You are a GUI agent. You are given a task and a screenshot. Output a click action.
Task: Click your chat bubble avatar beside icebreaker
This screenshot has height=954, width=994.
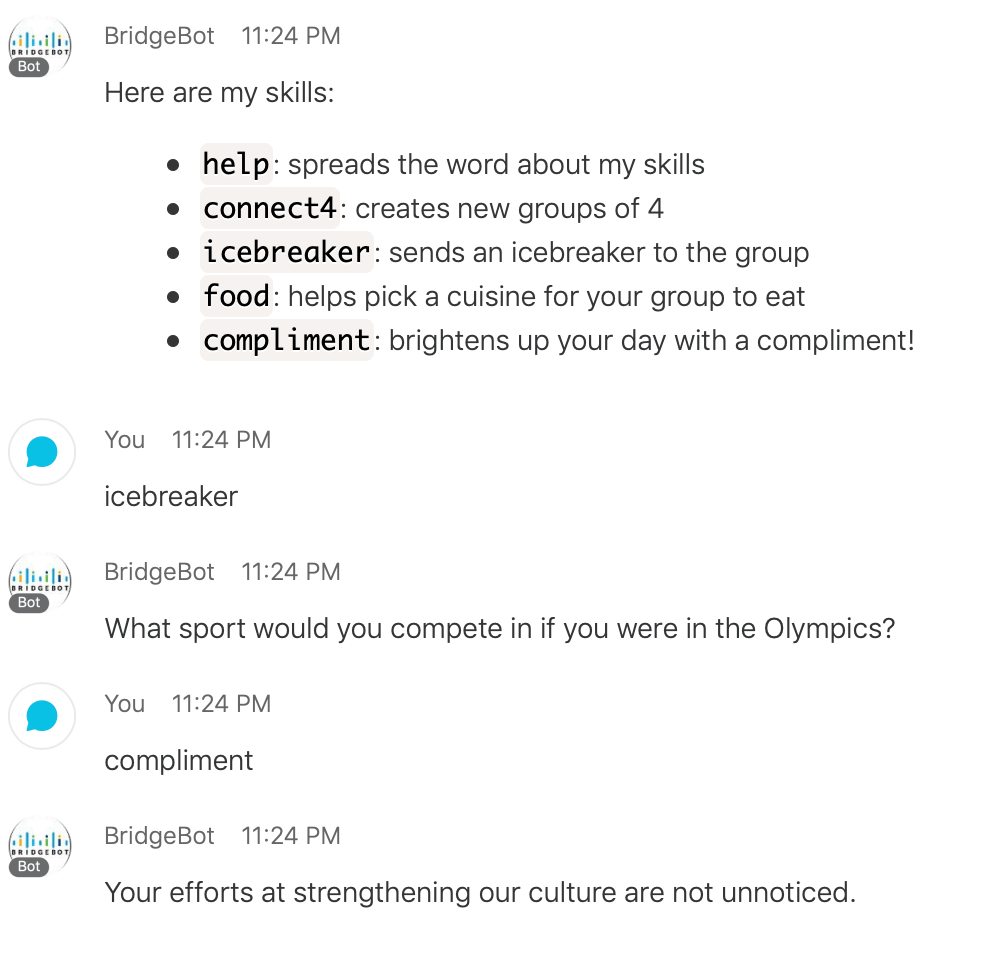(42, 452)
